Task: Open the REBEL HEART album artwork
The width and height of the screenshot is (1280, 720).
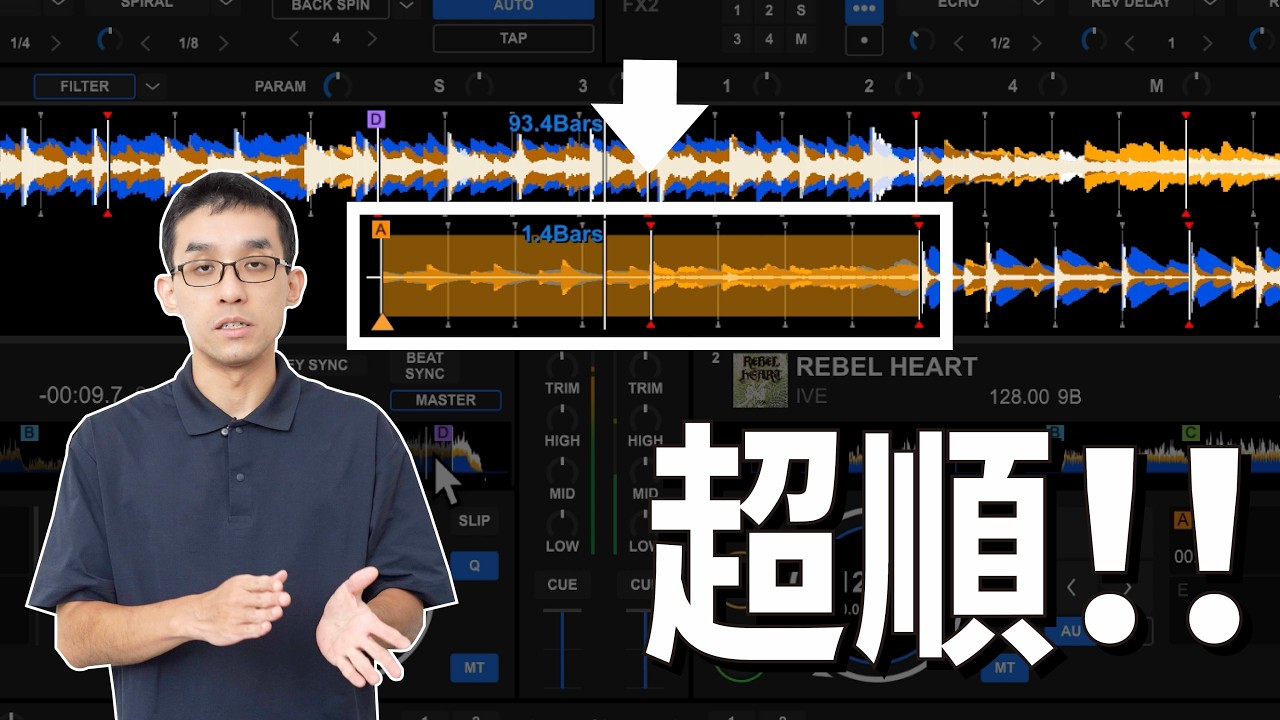Action: 759,381
